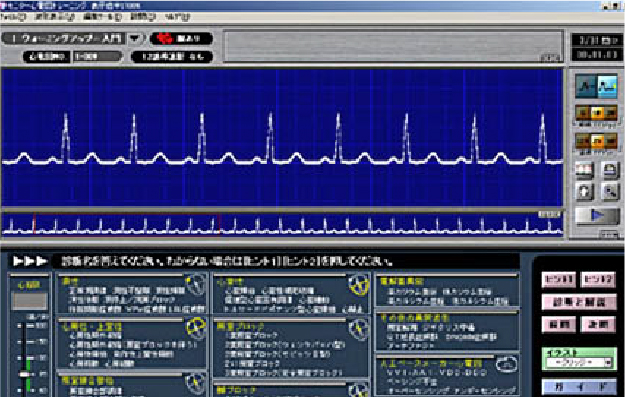
Task: Go to previous question with 前問
Action: [x=558, y=324]
